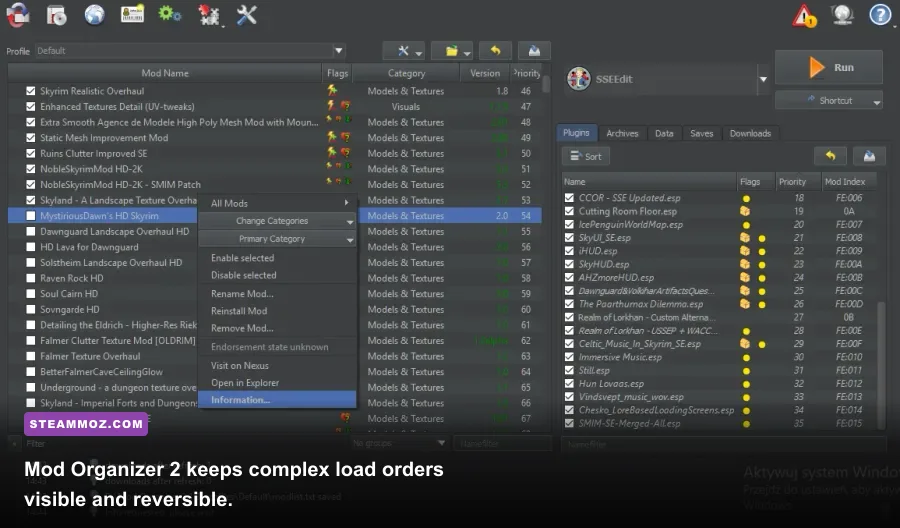
Task: Open Settings wrench and screwdriver icon
Action: (247, 15)
